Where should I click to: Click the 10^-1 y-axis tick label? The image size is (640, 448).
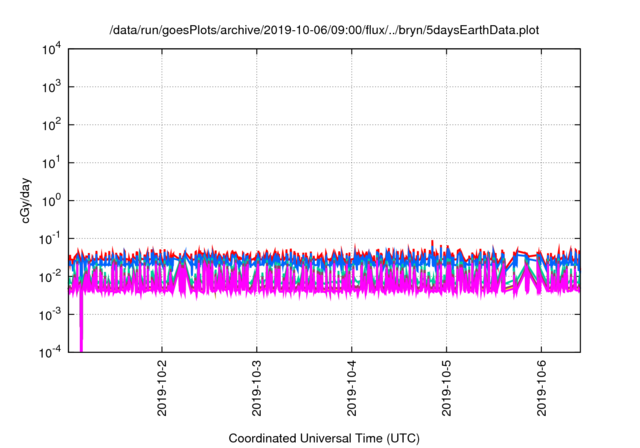click(x=49, y=238)
